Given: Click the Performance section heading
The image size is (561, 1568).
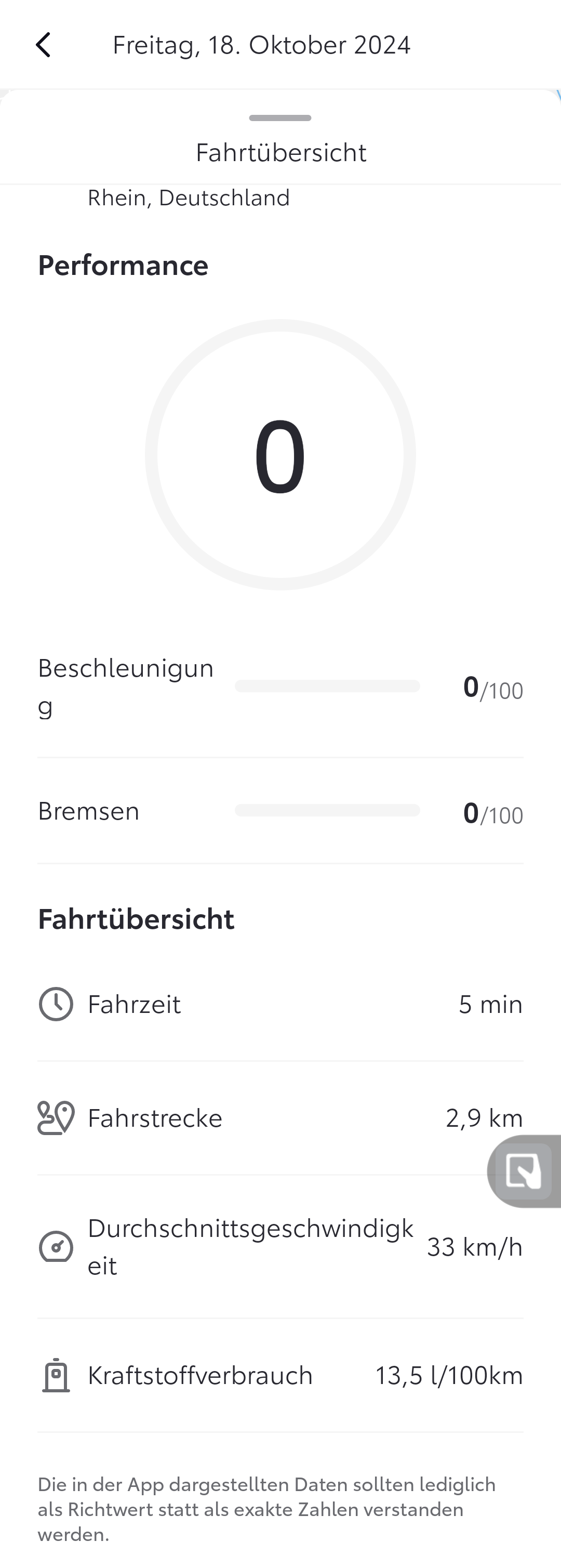Looking at the screenshot, I should [x=123, y=266].
